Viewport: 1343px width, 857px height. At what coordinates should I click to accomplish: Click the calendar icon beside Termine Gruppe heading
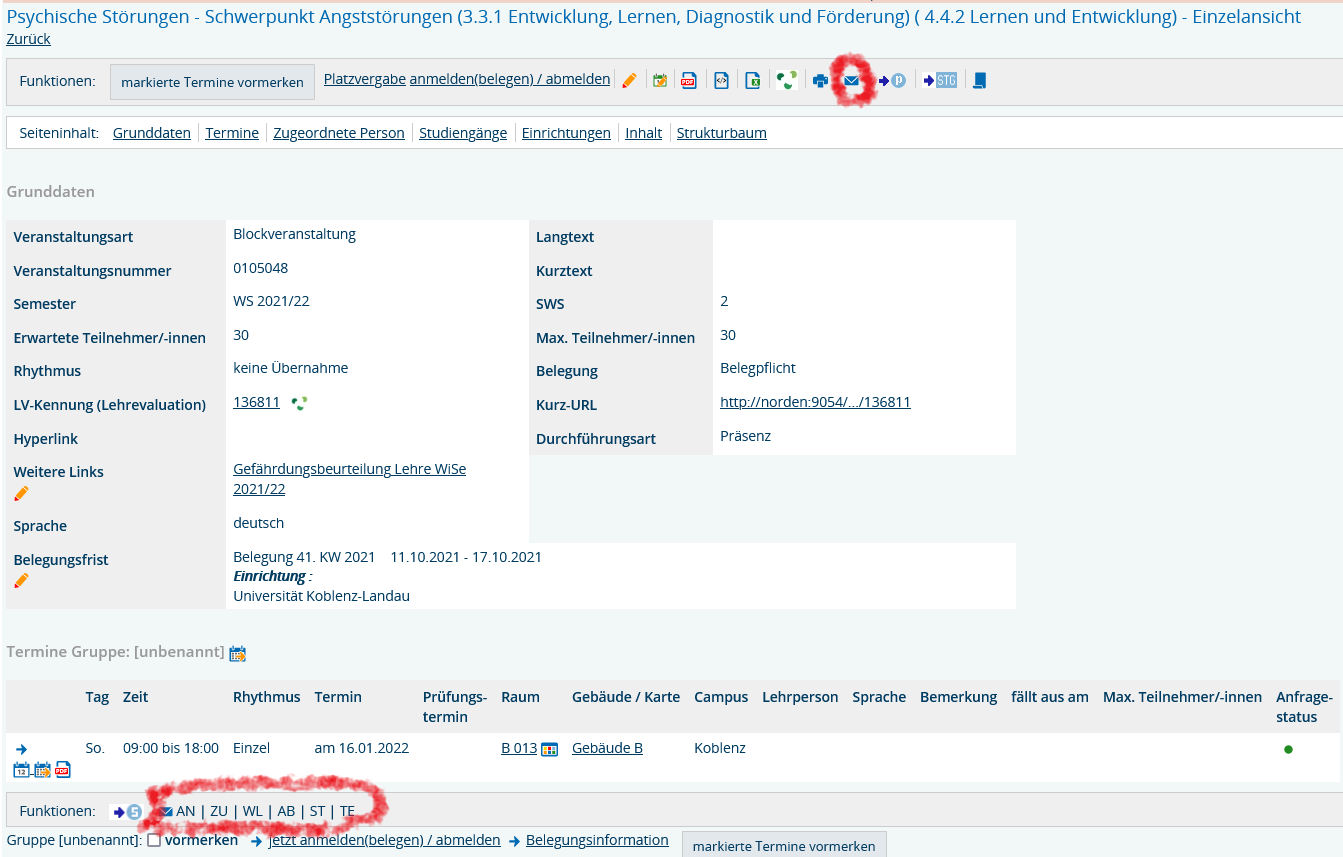[237, 653]
